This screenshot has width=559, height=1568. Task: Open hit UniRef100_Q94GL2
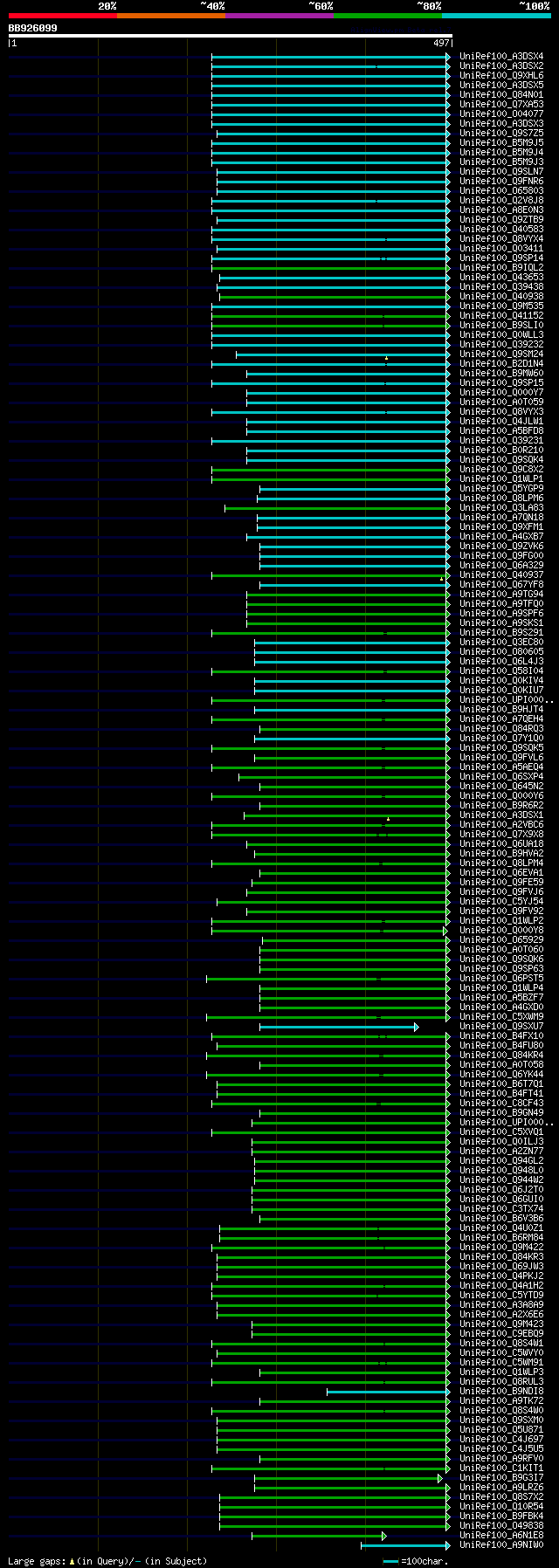(x=501, y=1160)
